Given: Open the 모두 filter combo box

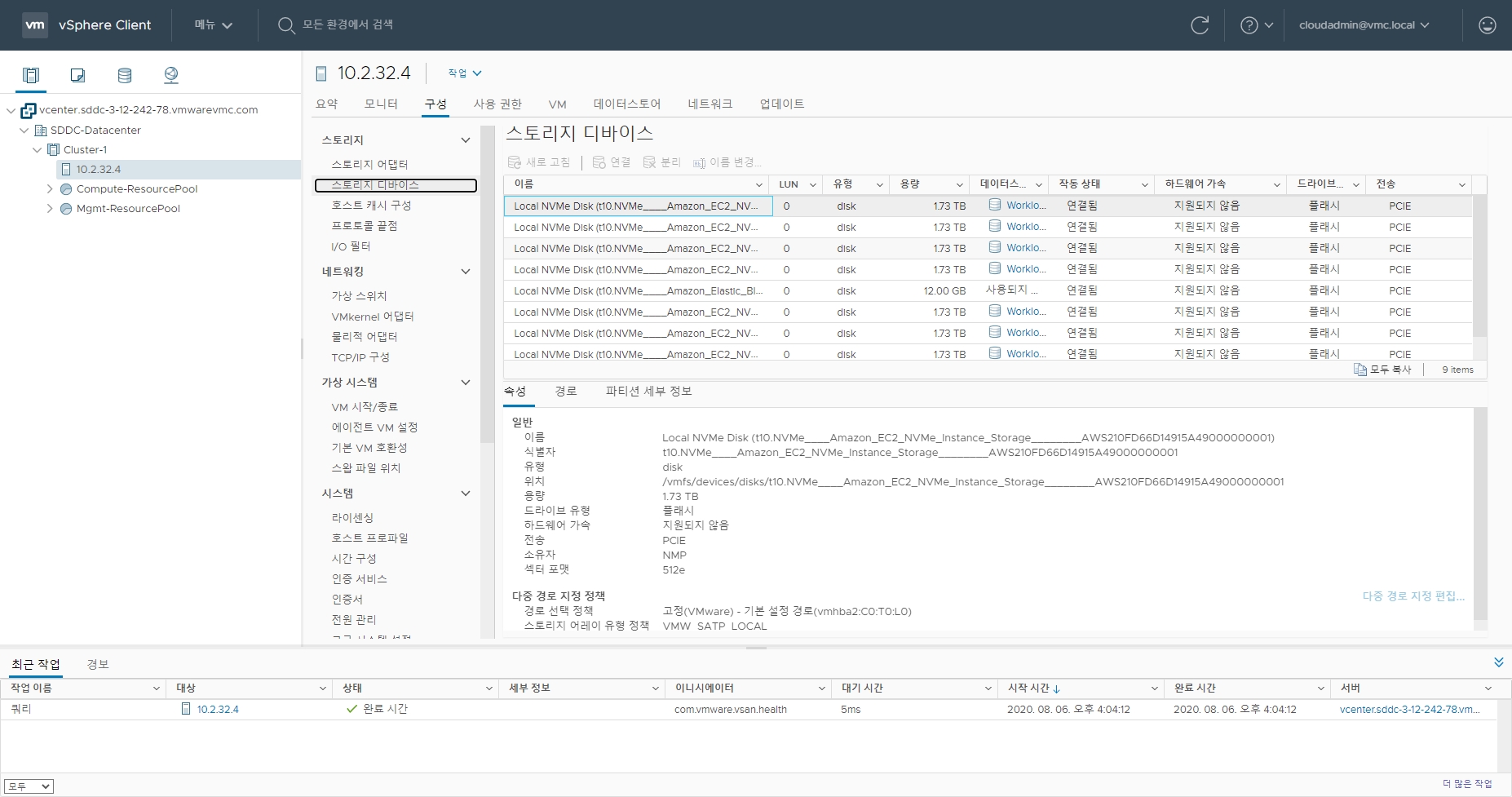Looking at the screenshot, I should coord(29,786).
